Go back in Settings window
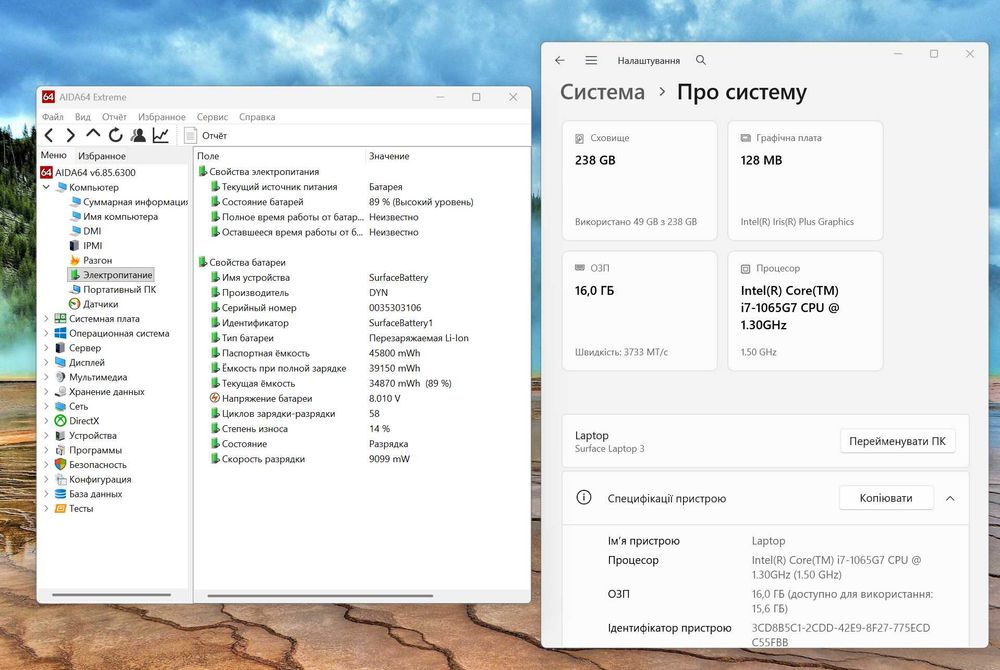Screen dimensions: 1000x670 [560, 60]
